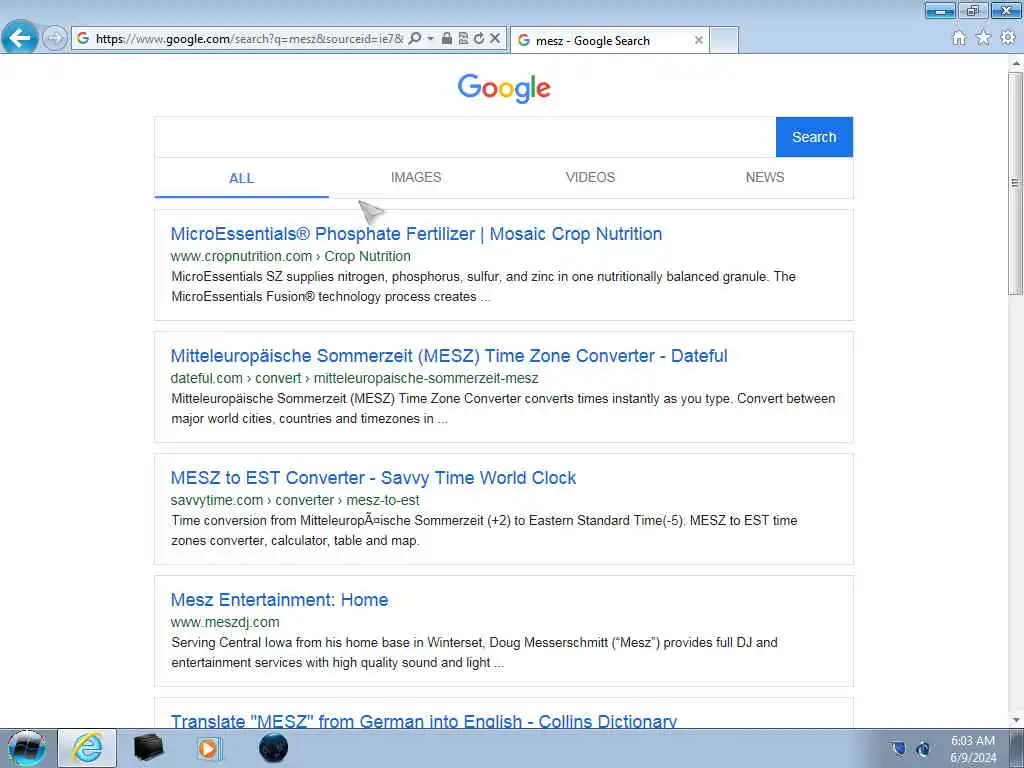Screen dimensions: 1024x768
Task: Open MicroEssentials Phosphate Fertilizer result link
Action: 416,234
